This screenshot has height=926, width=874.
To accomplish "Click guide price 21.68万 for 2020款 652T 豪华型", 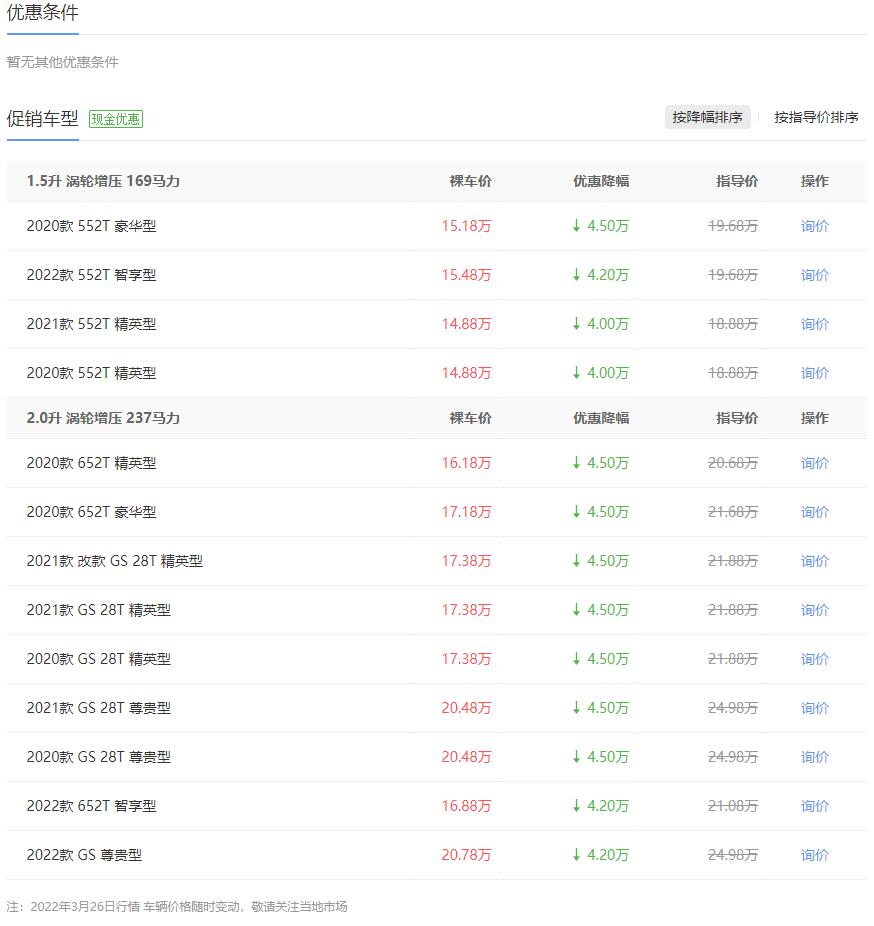I will [x=733, y=511].
